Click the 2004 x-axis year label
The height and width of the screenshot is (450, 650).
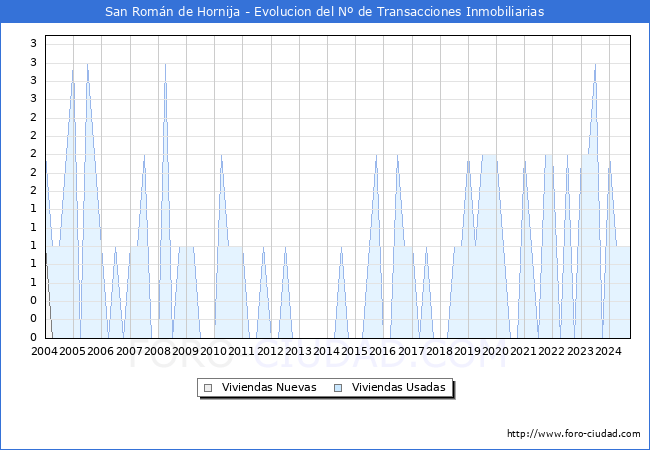pyautogui.click(x=44, y=351)
